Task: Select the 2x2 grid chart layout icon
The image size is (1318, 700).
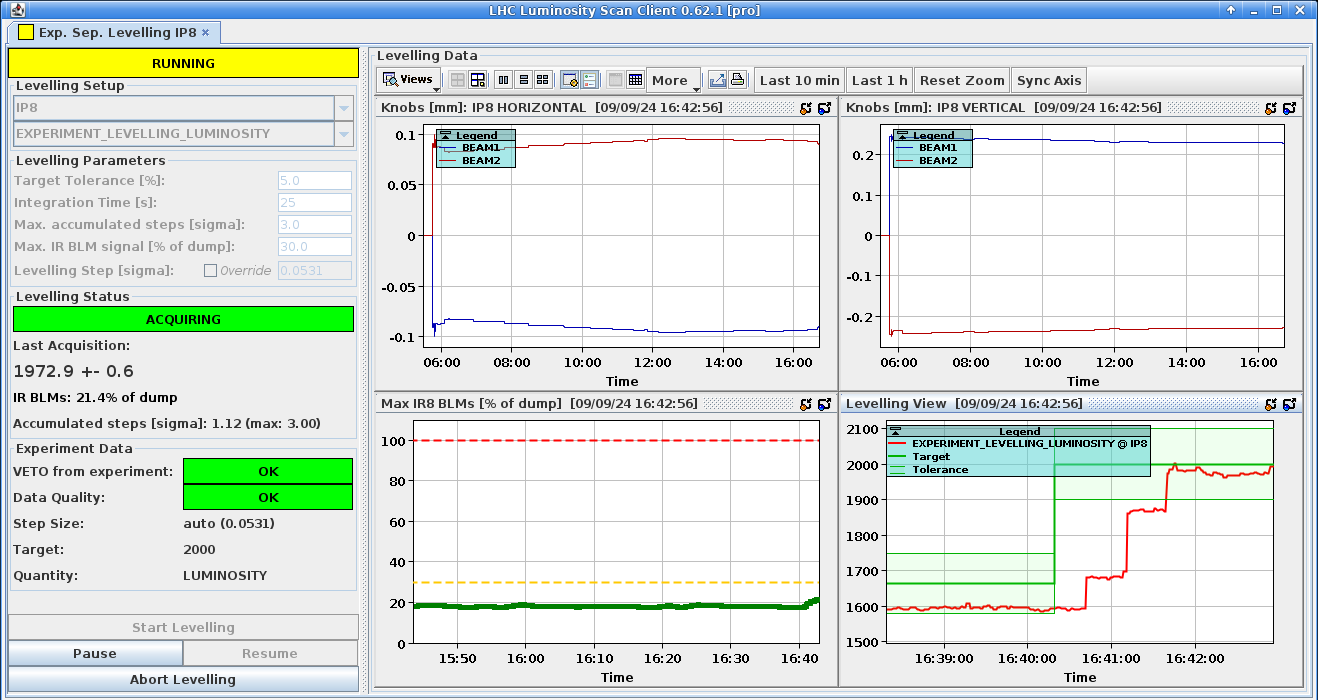Action: click(542, 80)
